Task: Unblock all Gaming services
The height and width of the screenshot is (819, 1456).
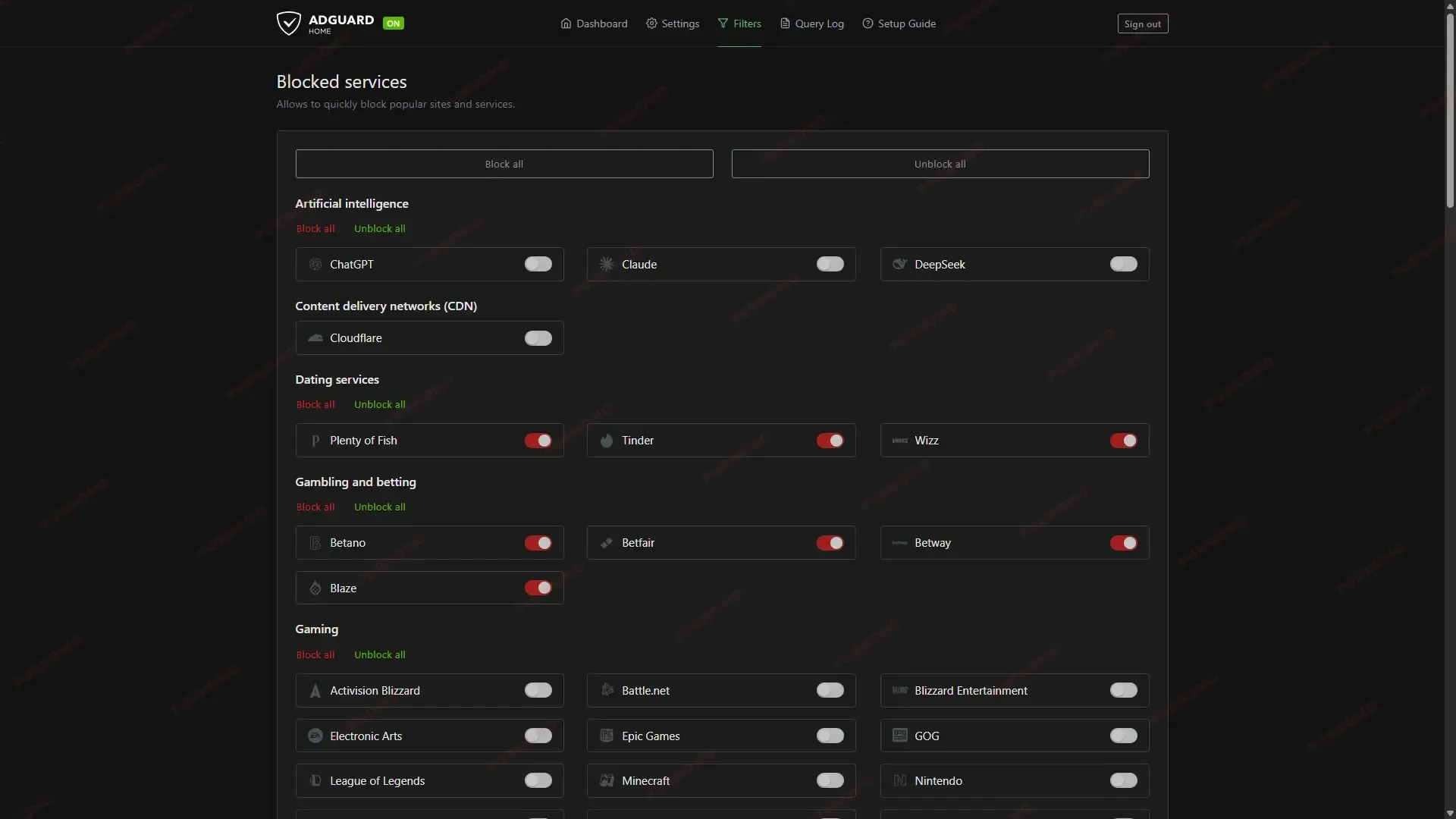Action: [x=380, y=654]
